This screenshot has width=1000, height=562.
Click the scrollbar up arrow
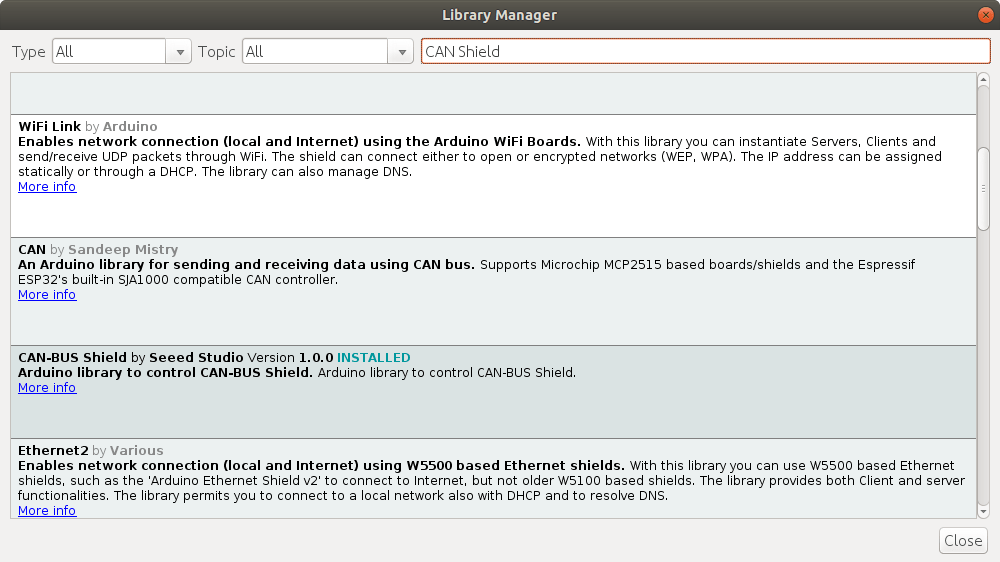pyautogui.click(x=982, y=81)
